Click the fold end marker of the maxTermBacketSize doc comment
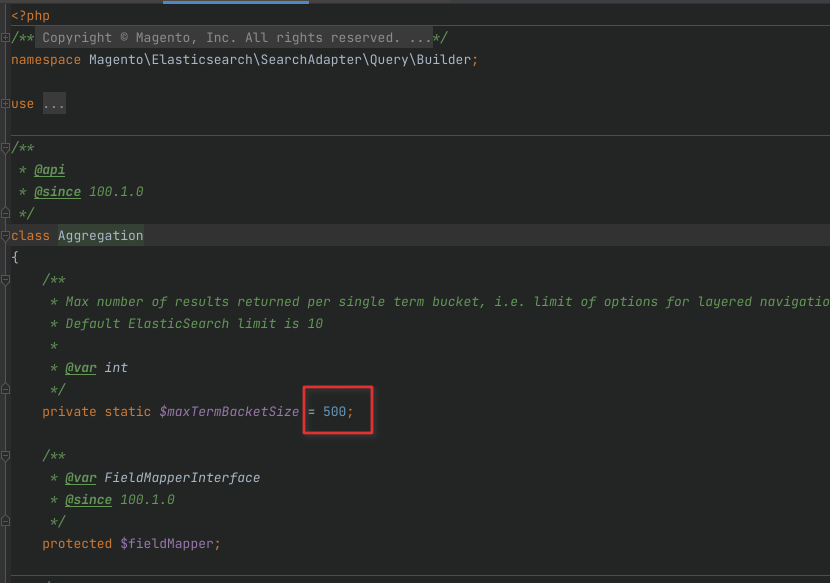 pyautogui.click(x=5, y=390)
